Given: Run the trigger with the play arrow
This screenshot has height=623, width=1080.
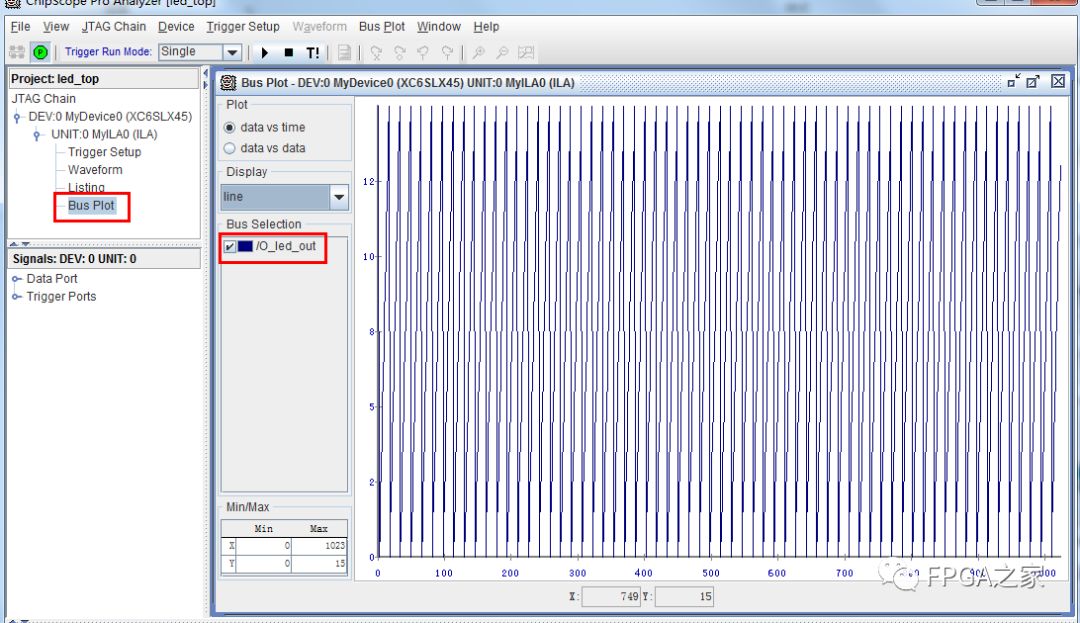Looking at the screenshot, I should (x=264, y=52).
